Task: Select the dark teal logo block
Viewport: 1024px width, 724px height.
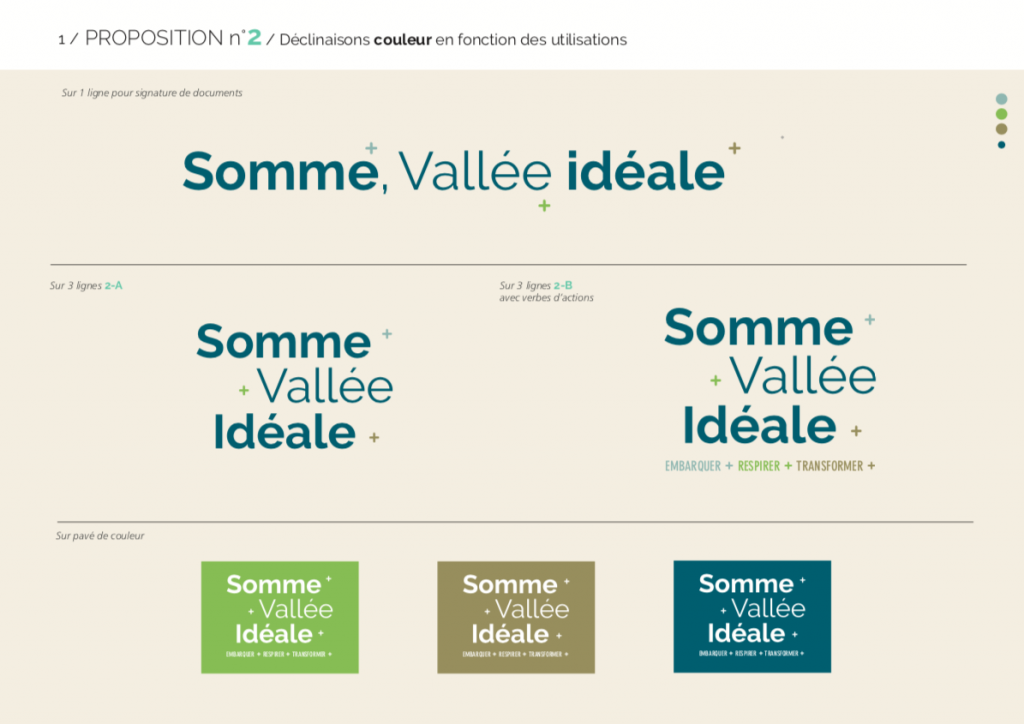Action: 752,616
